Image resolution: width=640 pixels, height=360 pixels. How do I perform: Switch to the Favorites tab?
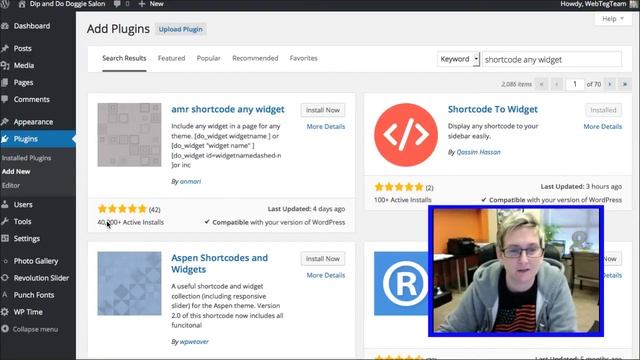click(304, 58)
